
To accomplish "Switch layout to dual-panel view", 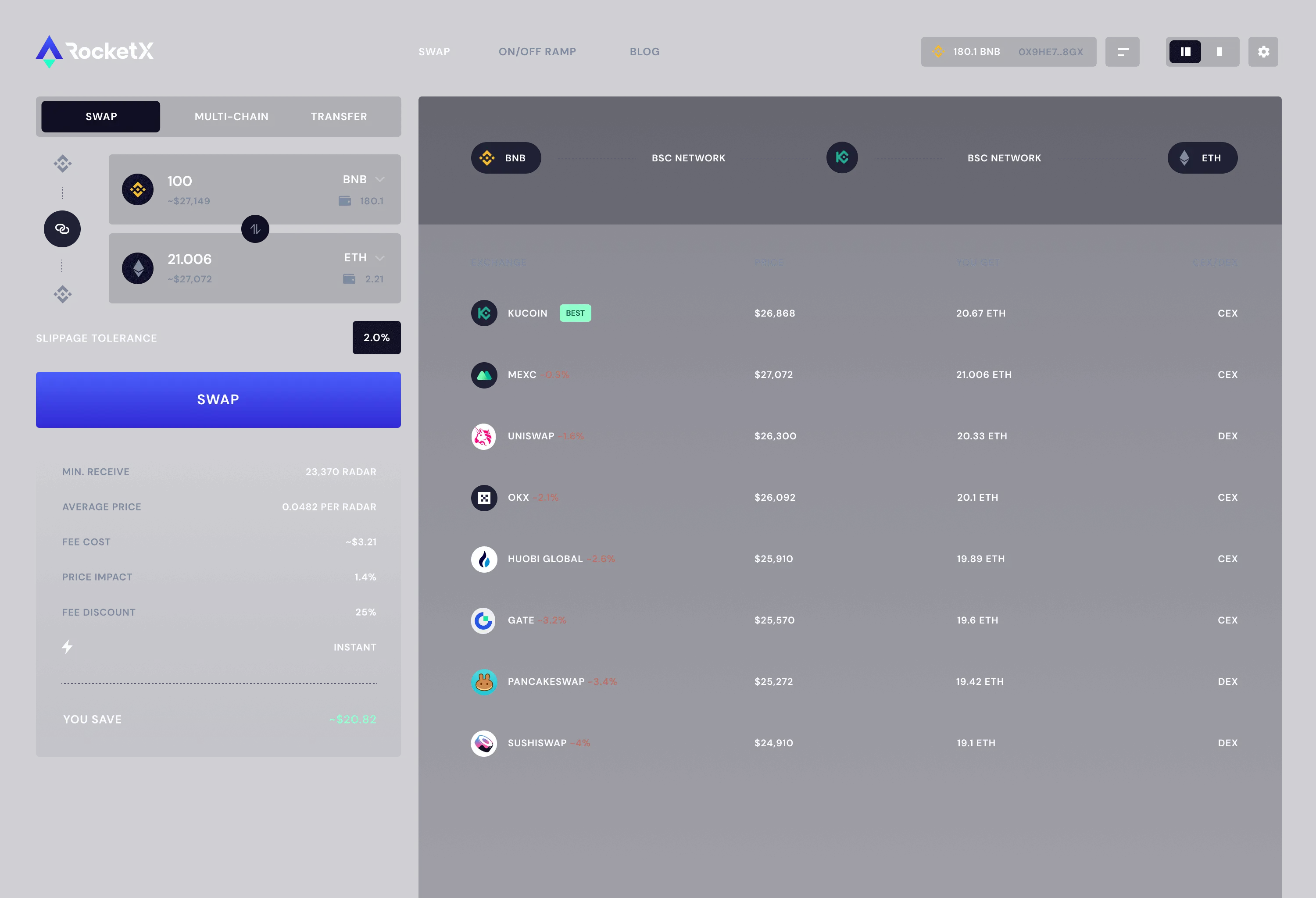I will coord(1186,51).
